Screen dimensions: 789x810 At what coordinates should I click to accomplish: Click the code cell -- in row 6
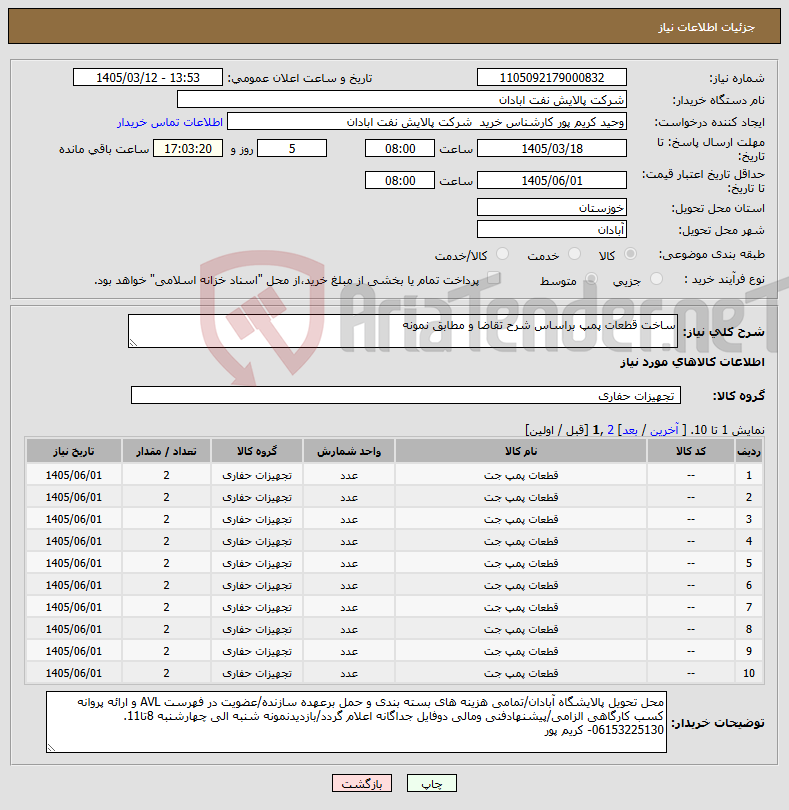pyautogui.click(x=691, y=585)
